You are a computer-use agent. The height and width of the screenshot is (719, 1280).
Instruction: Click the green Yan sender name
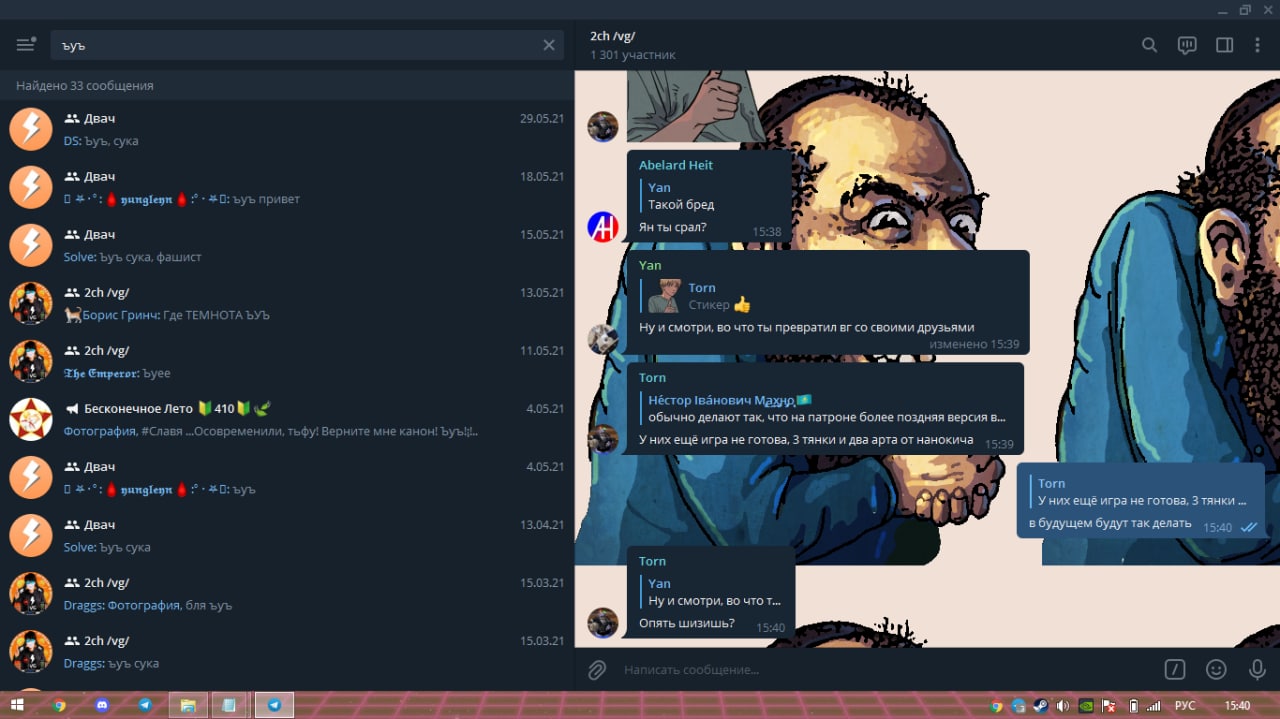[x=650, y=265]
